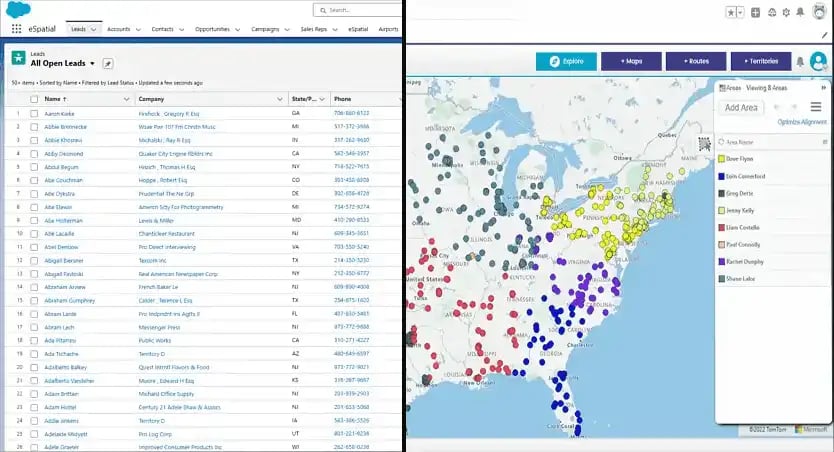Click the + Territories button
The height and width of the screenshot is (452, 834).
click(761, 61)
